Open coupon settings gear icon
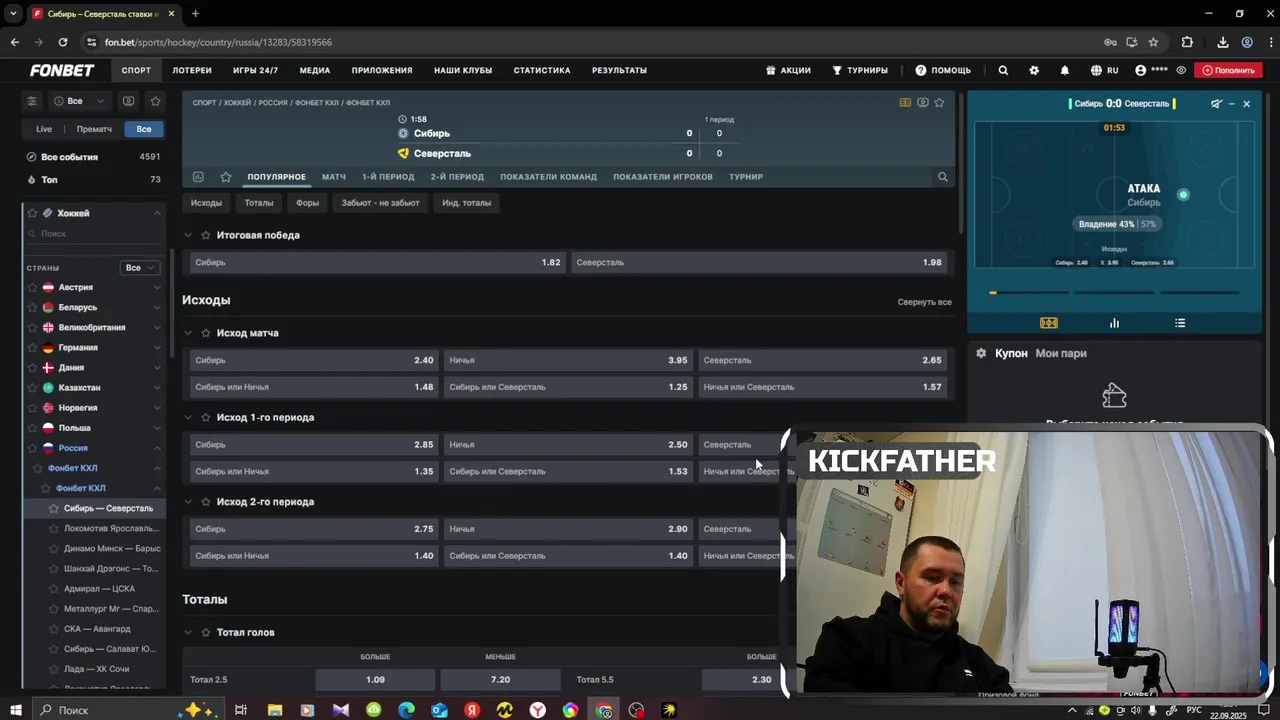Screen dimensions: 1280x720 [981, 353]
